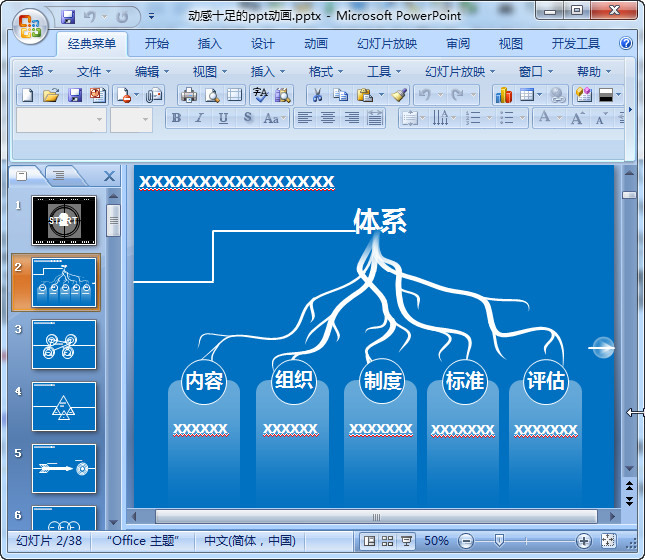The image size is (645, 560).
Task: Click the Print Preview magnifier icon
Action: click(212, 95)
